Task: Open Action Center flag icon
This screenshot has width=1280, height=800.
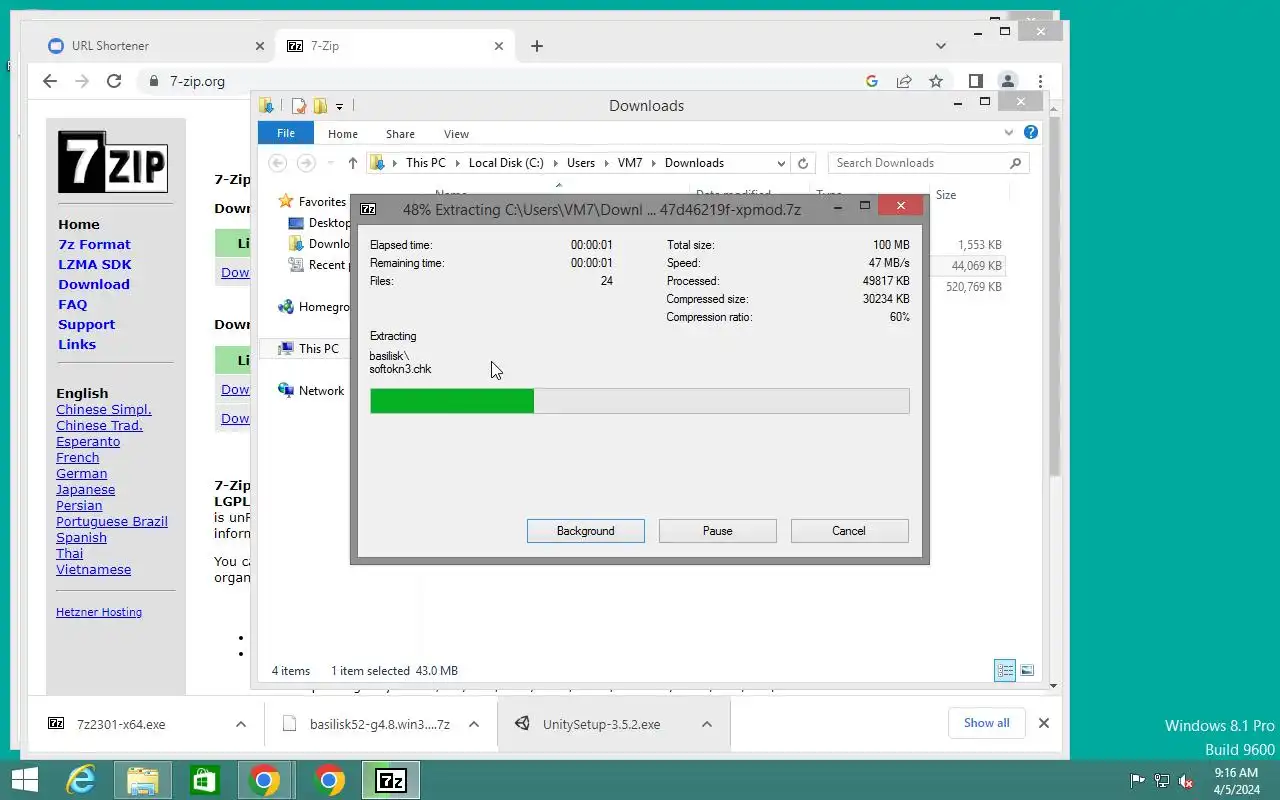Action: 1137,781
